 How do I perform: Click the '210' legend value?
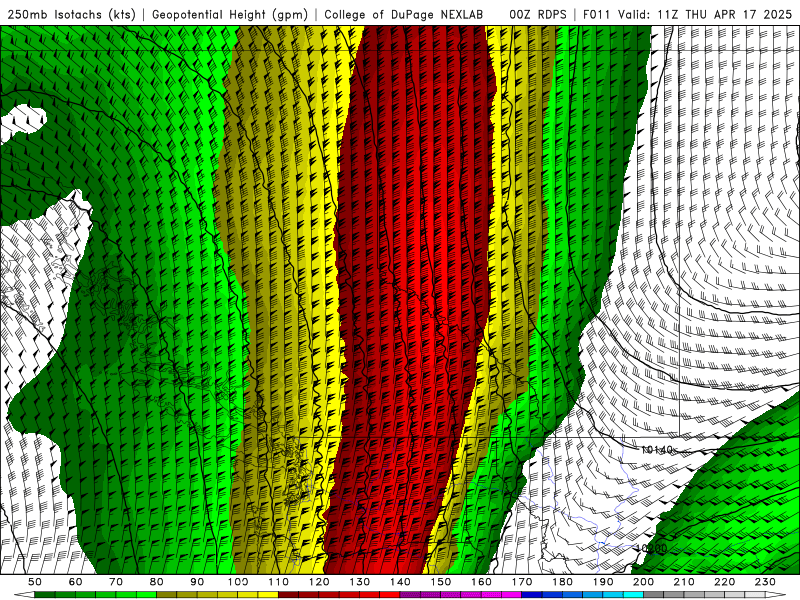(684, 582)
